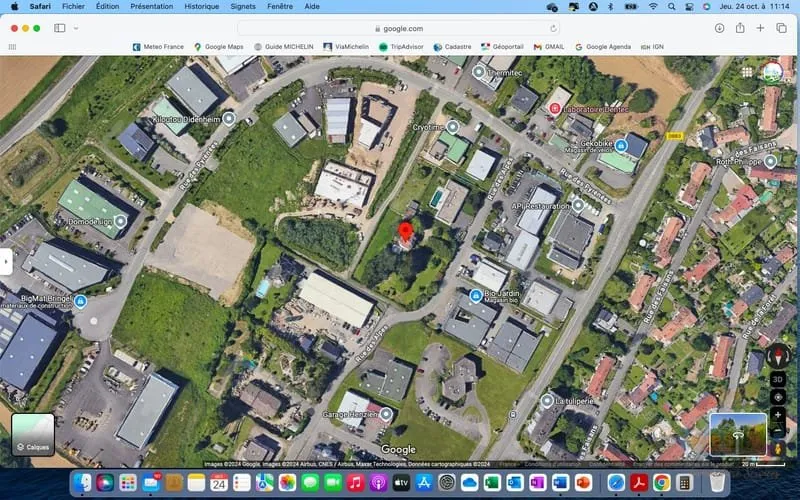Click the google.com address bar
800x500 pixels.
[x=398, y=29]
